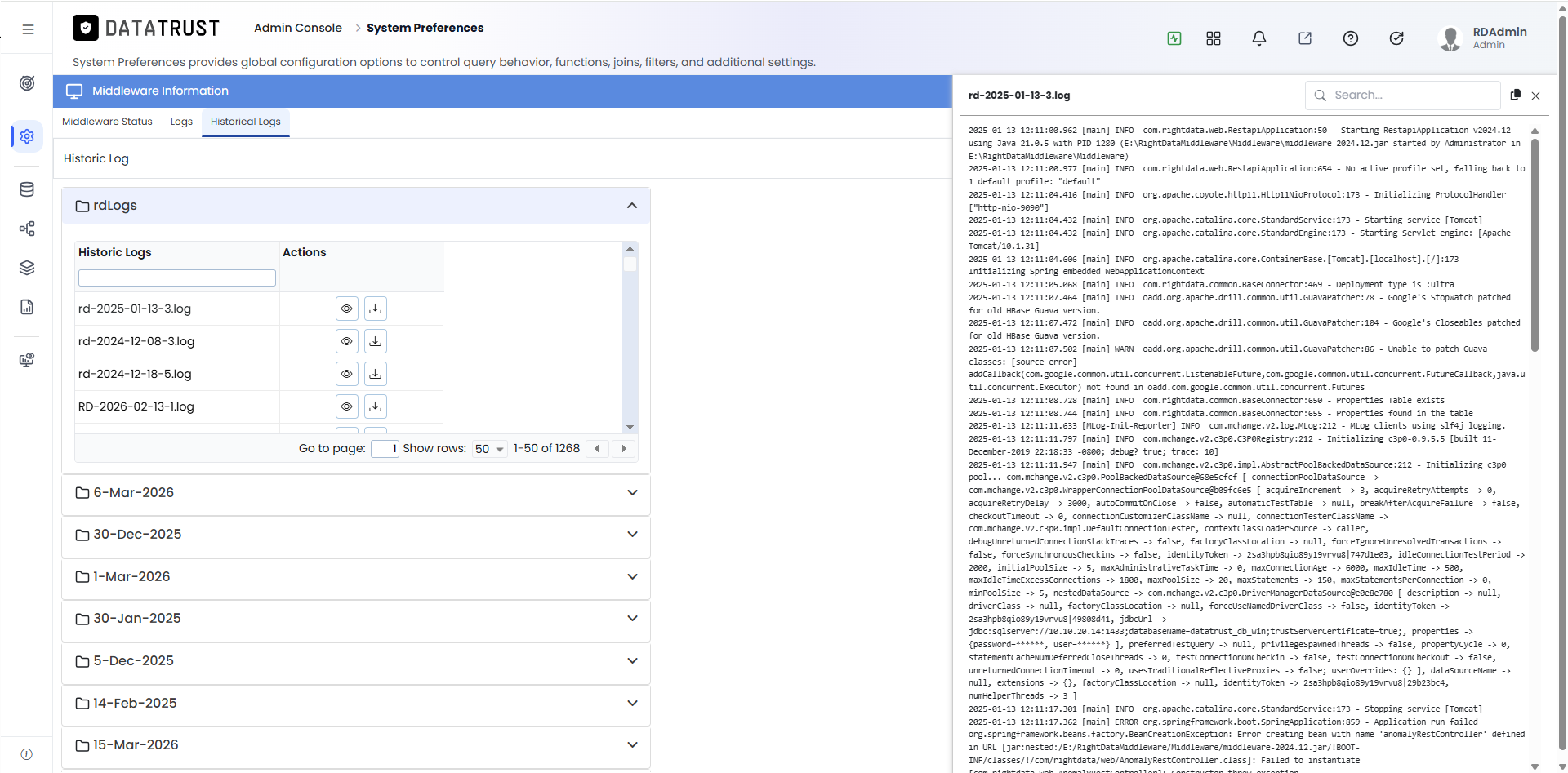Open the monitor settings sidebar icon
This screenshot has height=773, width=1568.
(27, 360)
